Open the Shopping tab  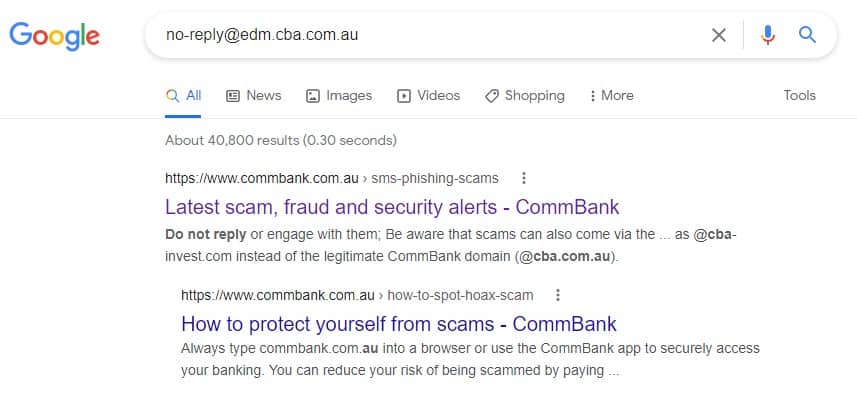tap(534, 96)
